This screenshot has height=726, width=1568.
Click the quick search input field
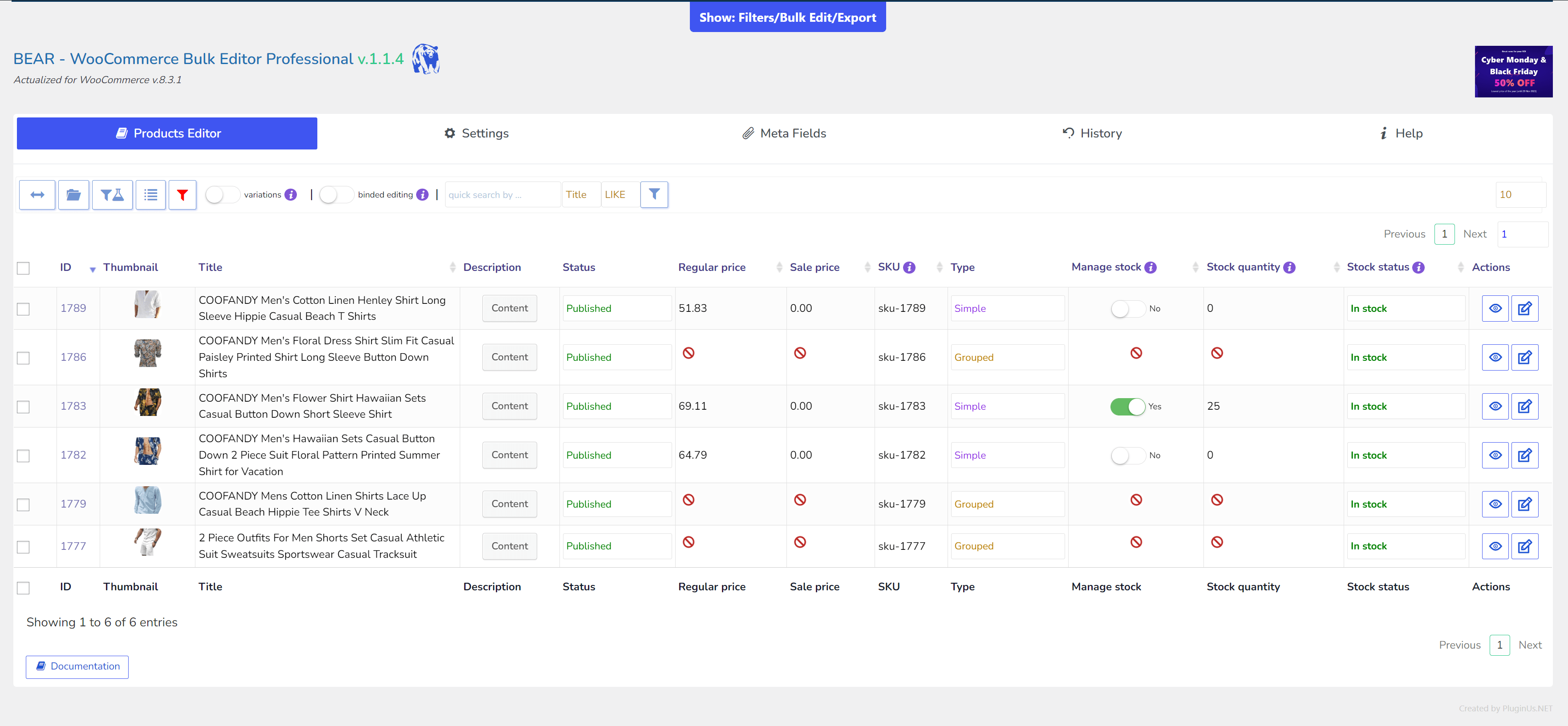point(502,195)
